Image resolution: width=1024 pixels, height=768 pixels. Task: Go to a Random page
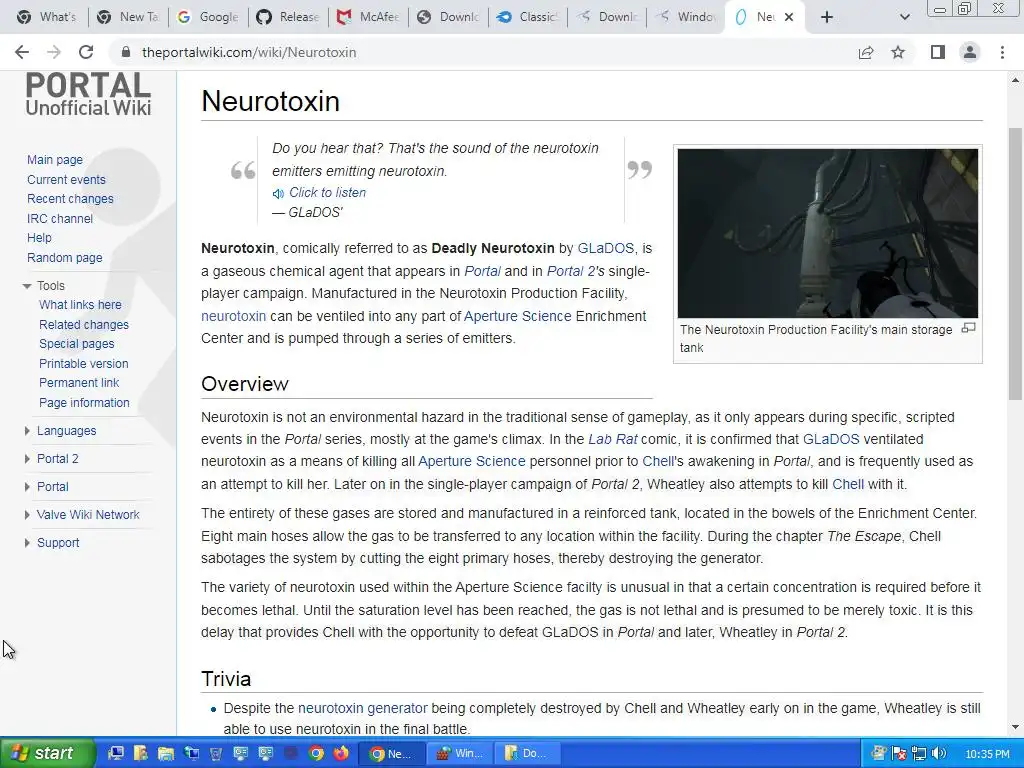pos(65,258)
